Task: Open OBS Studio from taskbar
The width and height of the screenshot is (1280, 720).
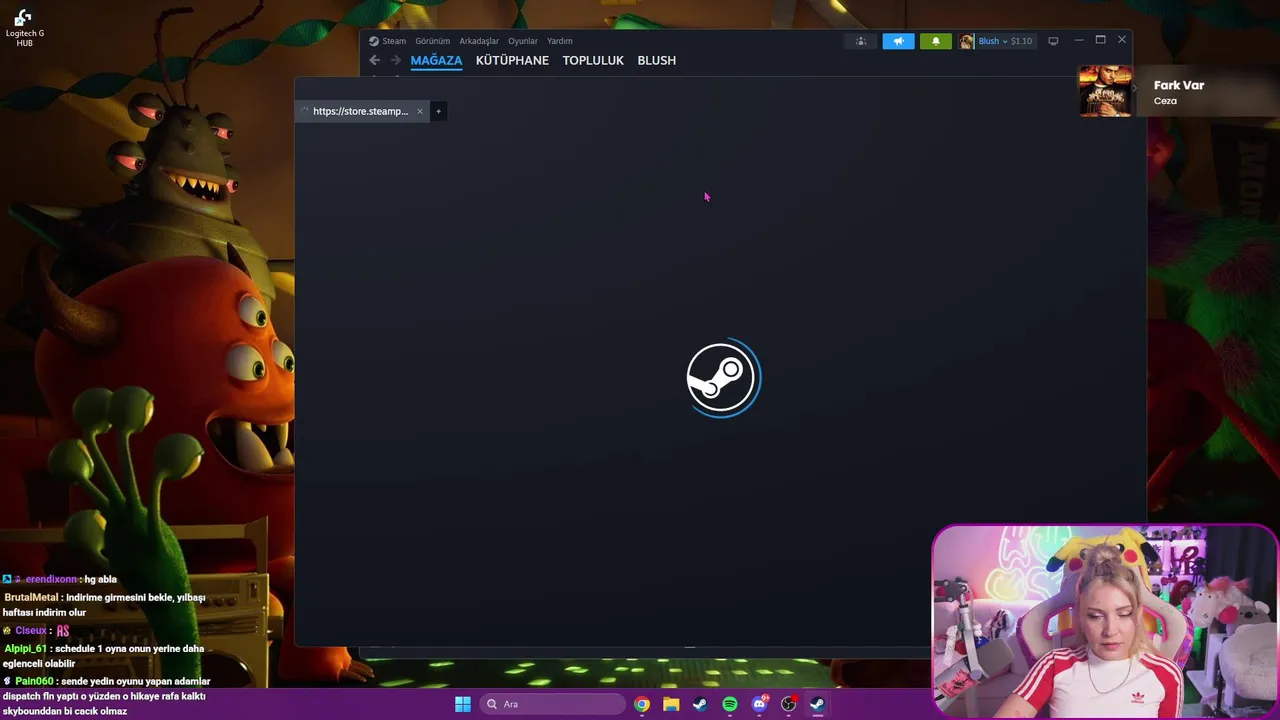Action: coord(789,704)
